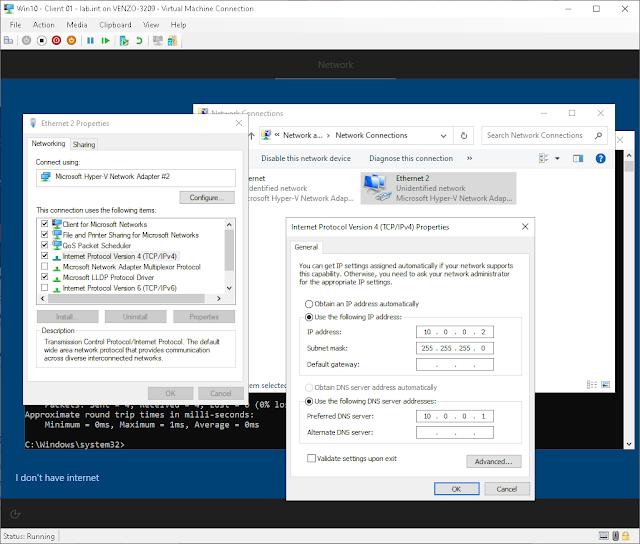
Task: Open Advanced TCP/IP settings
Action: click(493, 462)
